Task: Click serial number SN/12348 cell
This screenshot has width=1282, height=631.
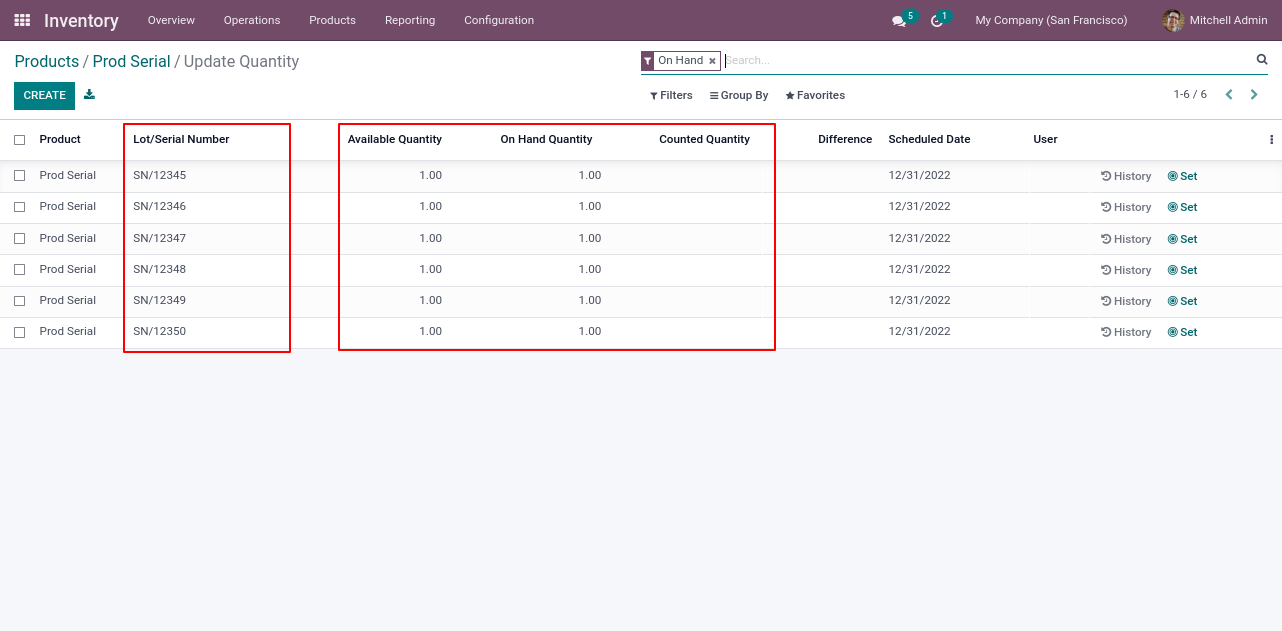Action: pos(160,270)
